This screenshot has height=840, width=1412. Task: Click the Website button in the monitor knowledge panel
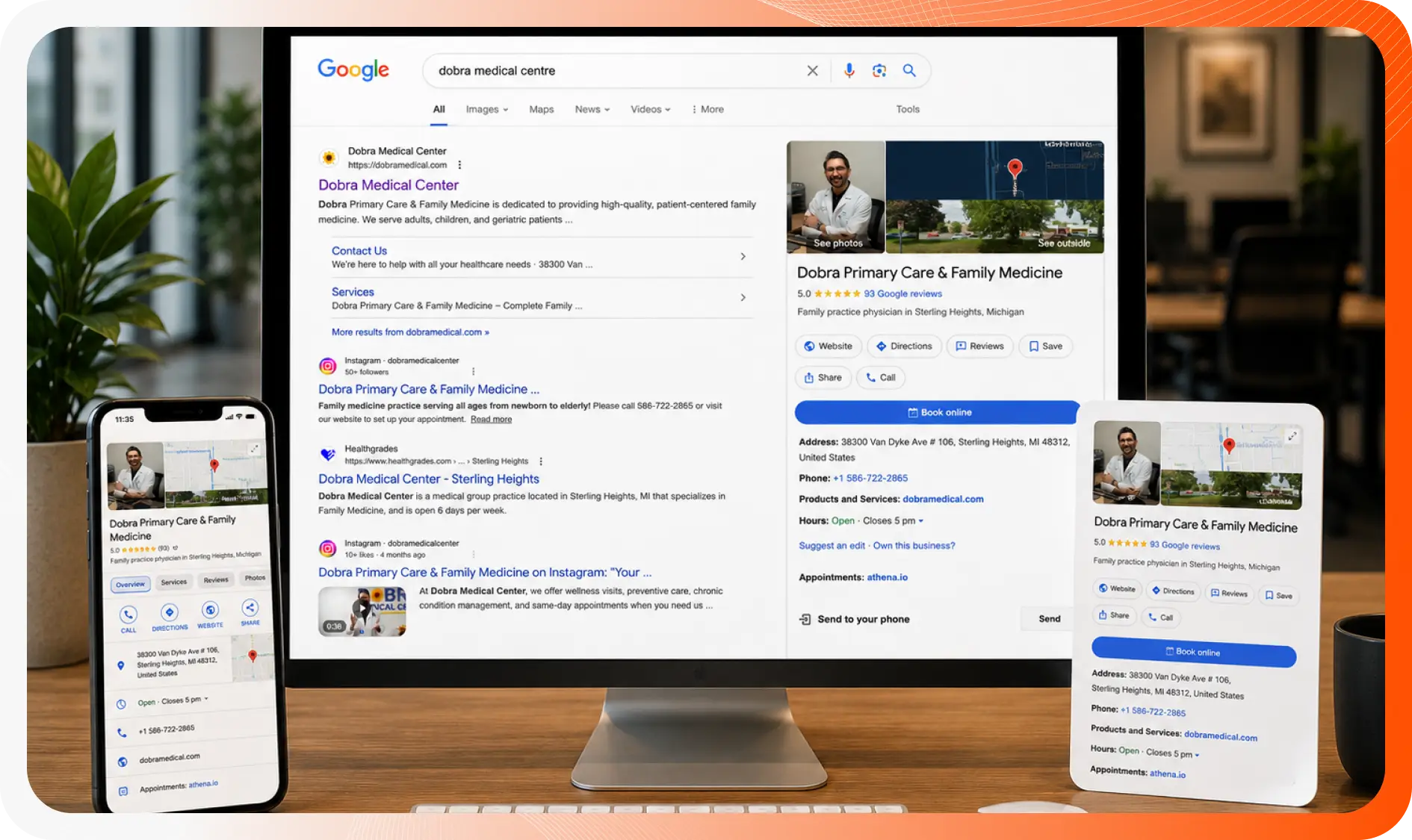pyautogui.click(x=828, y=346)
